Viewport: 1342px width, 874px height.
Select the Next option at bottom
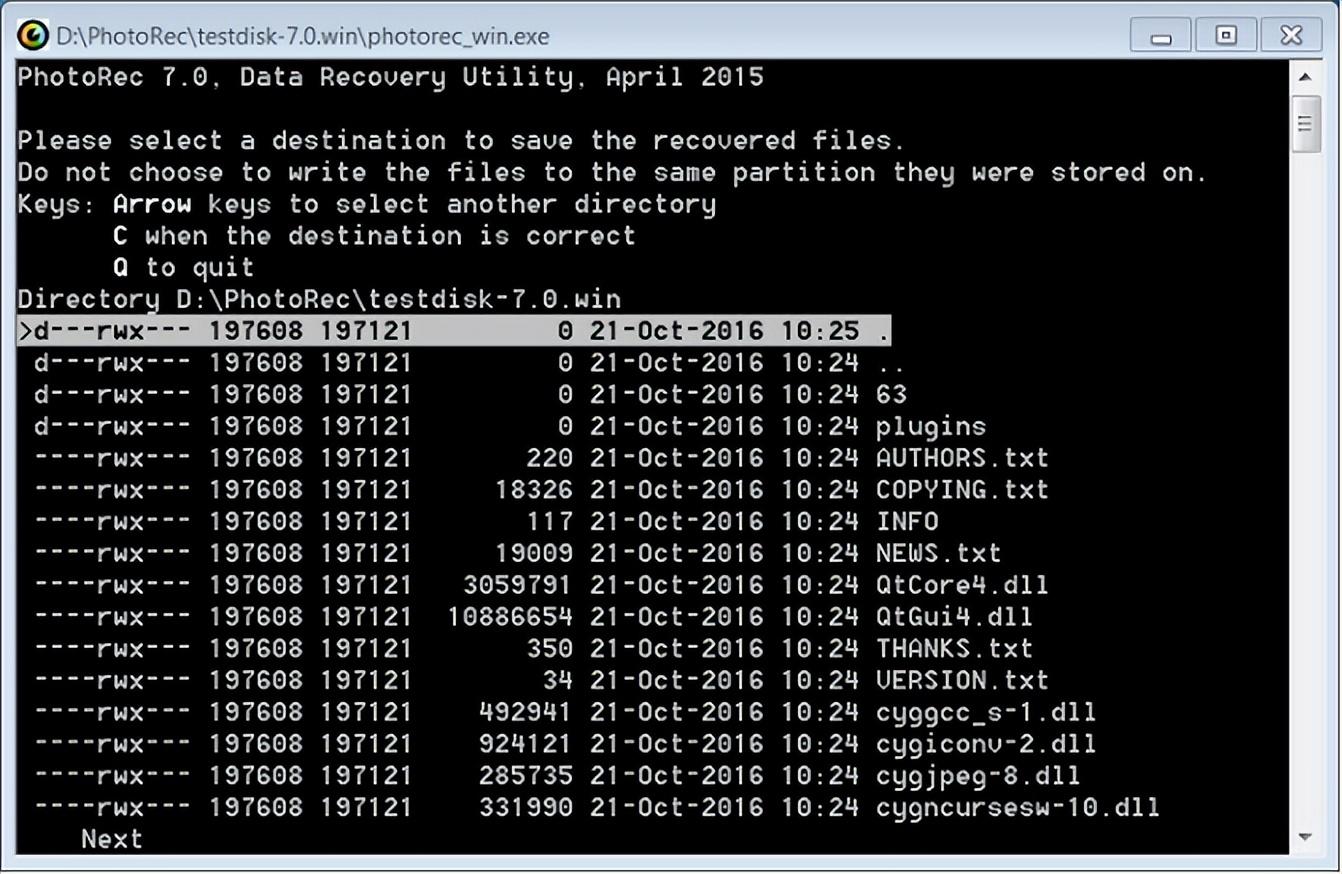click(112, 839)
